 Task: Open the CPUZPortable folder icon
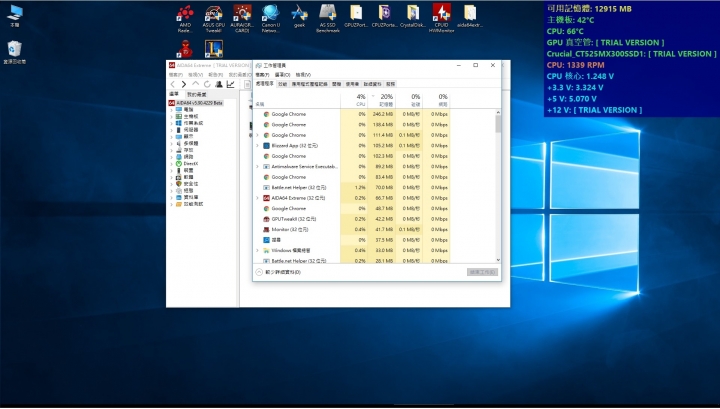(x=384, y=16)
